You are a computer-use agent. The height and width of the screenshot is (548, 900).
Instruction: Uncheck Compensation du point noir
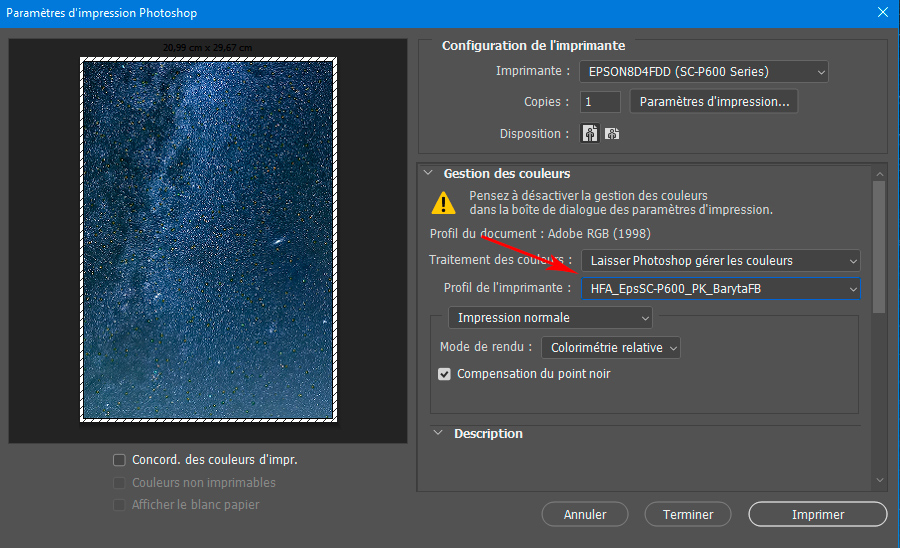[445, 374]
